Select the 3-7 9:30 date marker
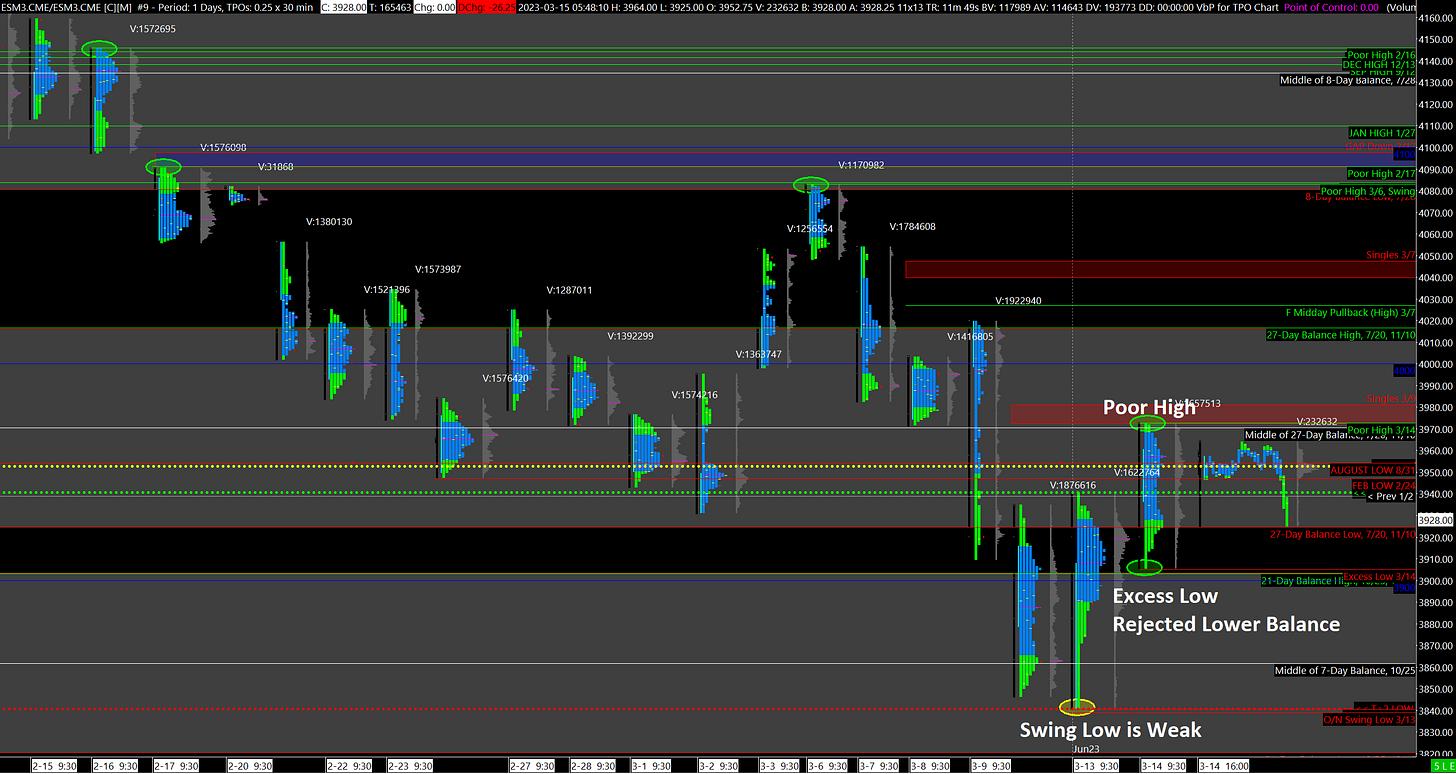1456x774 pixels. (877, 765)
